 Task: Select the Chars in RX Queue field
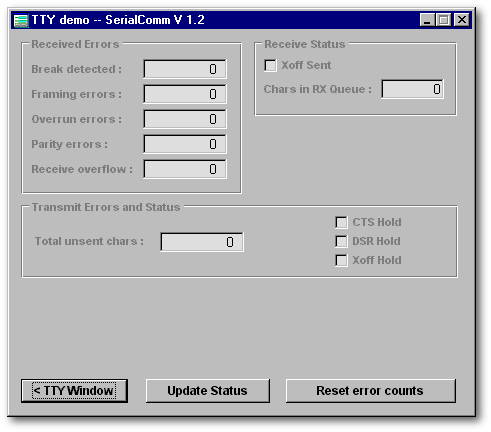point(412,89)
